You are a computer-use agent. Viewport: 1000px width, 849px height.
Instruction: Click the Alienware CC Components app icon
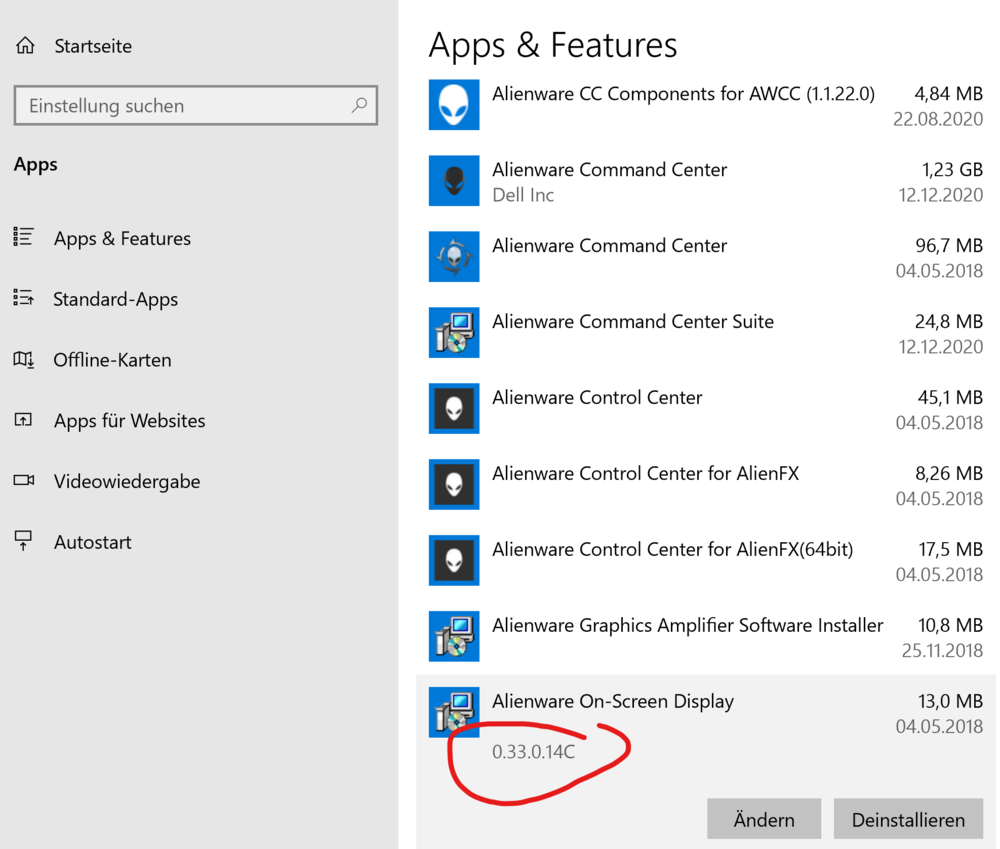click(x=454, y=104)
